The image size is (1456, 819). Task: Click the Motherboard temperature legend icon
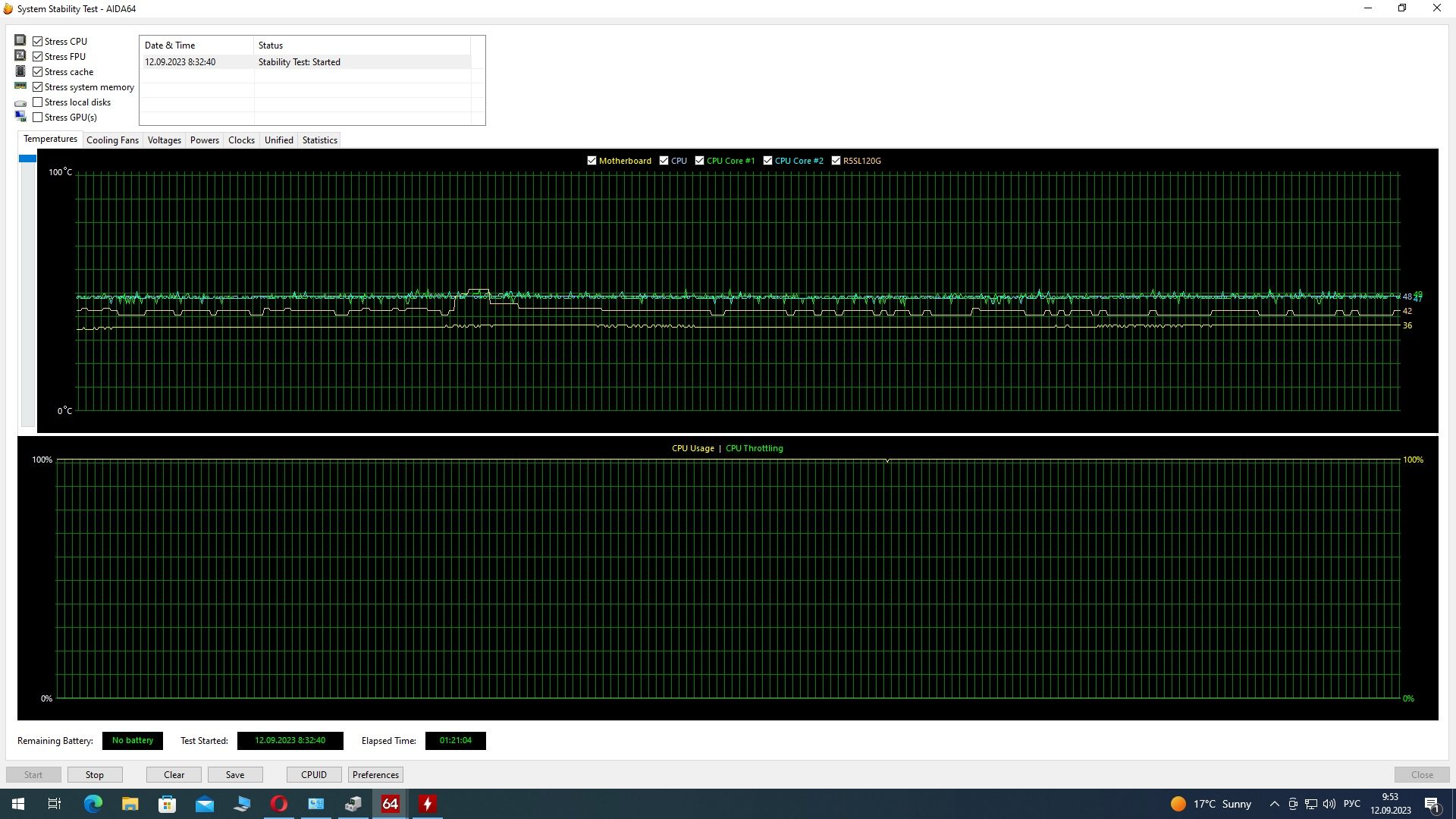(592, 160)
